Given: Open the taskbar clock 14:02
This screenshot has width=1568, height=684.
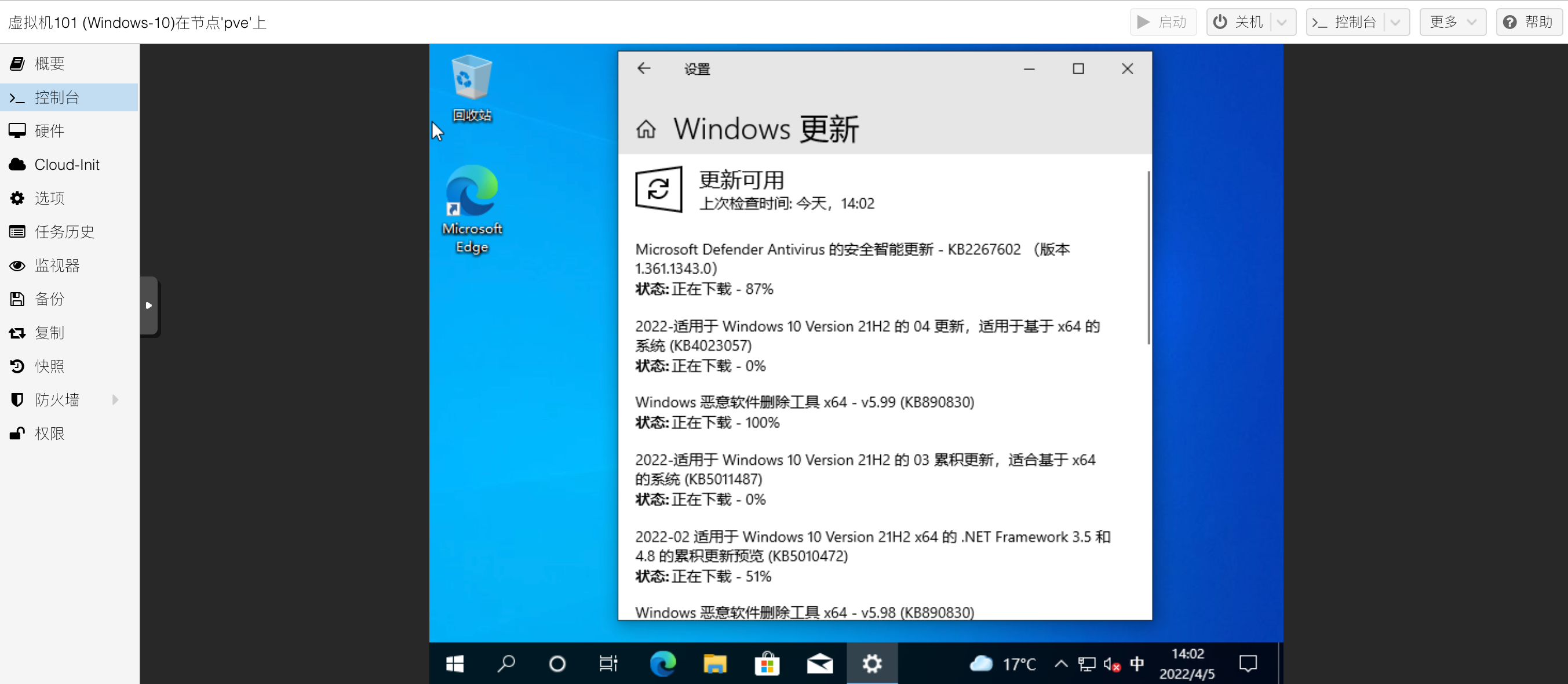Looking at the screenshot, I should (1187, 663).
